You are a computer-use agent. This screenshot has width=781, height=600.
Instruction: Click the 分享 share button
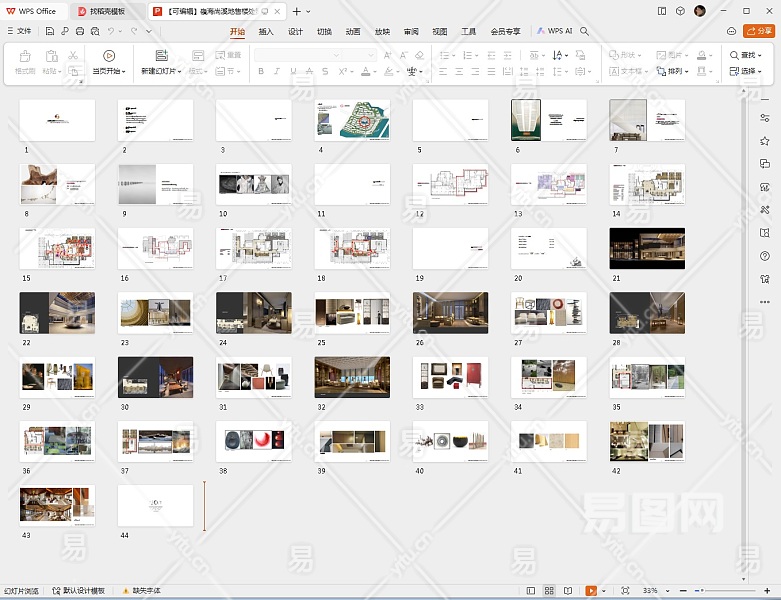point(759,31)
